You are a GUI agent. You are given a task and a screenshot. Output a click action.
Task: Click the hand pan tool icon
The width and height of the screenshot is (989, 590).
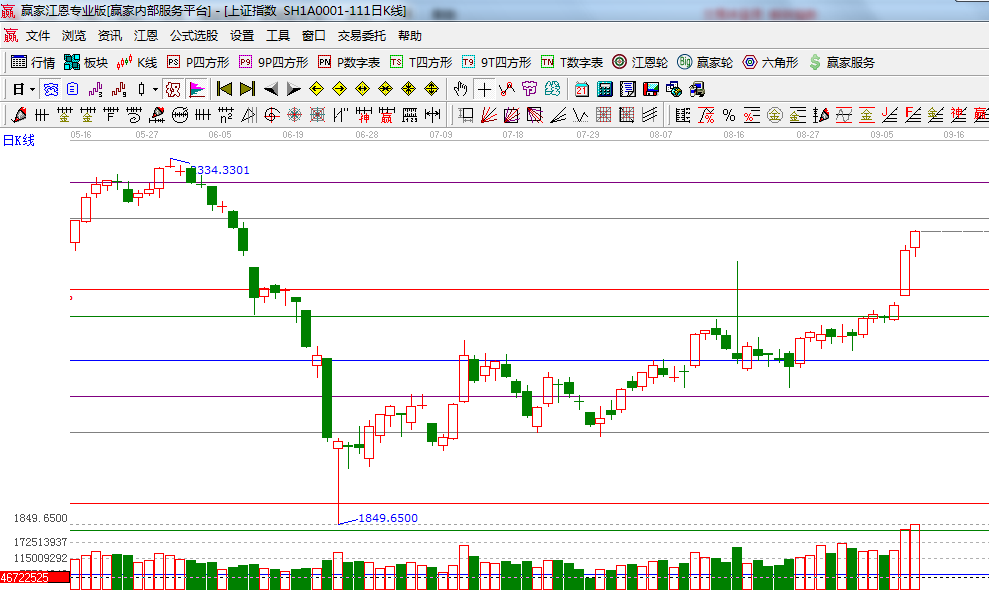click(x=460, y=89)
